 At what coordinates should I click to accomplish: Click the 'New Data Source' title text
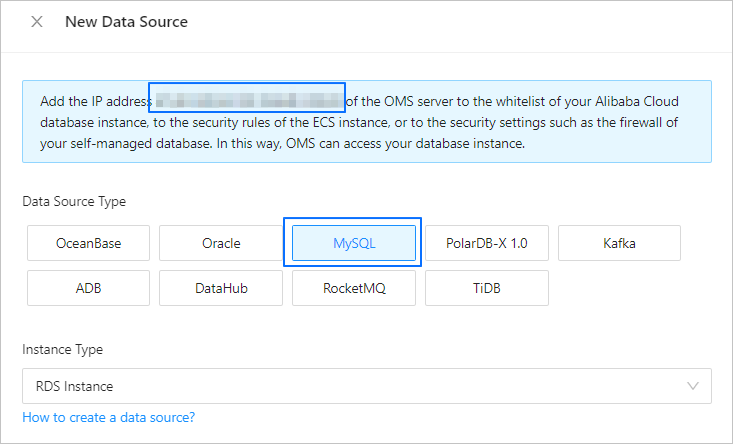tap(126, 21)
